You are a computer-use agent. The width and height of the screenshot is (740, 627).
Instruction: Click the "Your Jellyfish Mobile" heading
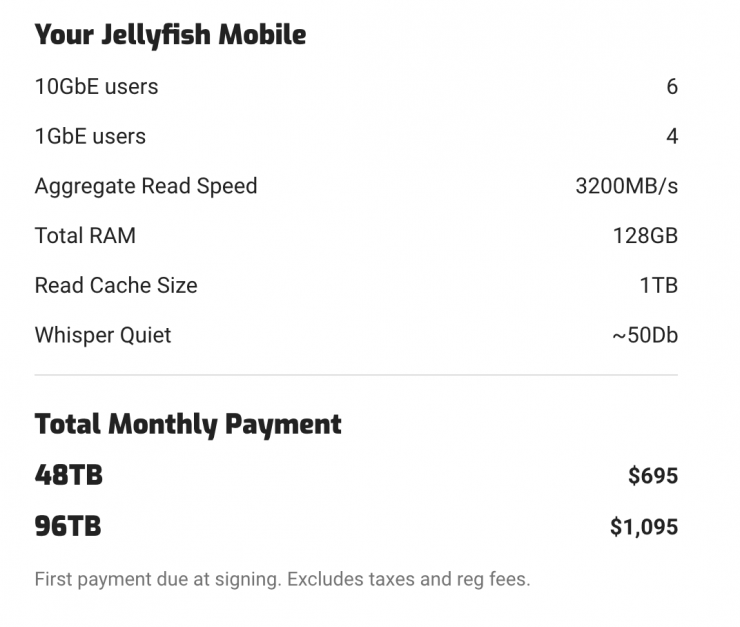pos(170,35)
